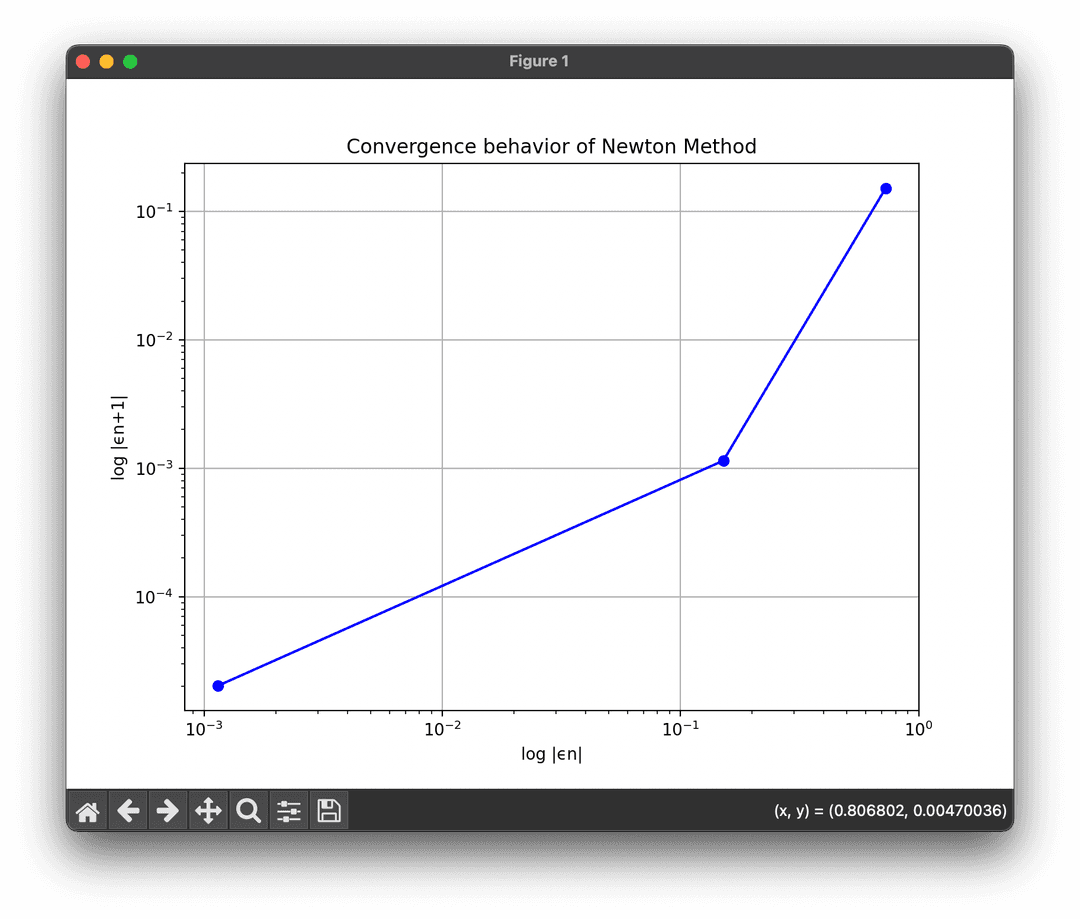Toggle the Pan axes tool
The width and height of the screenshot is (1080, 919).
[x=208, y=810]
